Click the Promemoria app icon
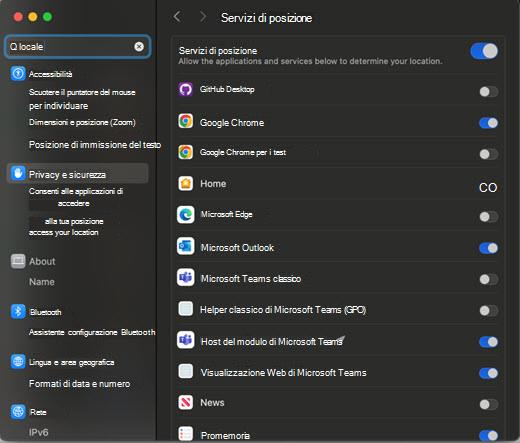This screenshot has height=443, width=520. pyautogui.click(x=186, y=434)
